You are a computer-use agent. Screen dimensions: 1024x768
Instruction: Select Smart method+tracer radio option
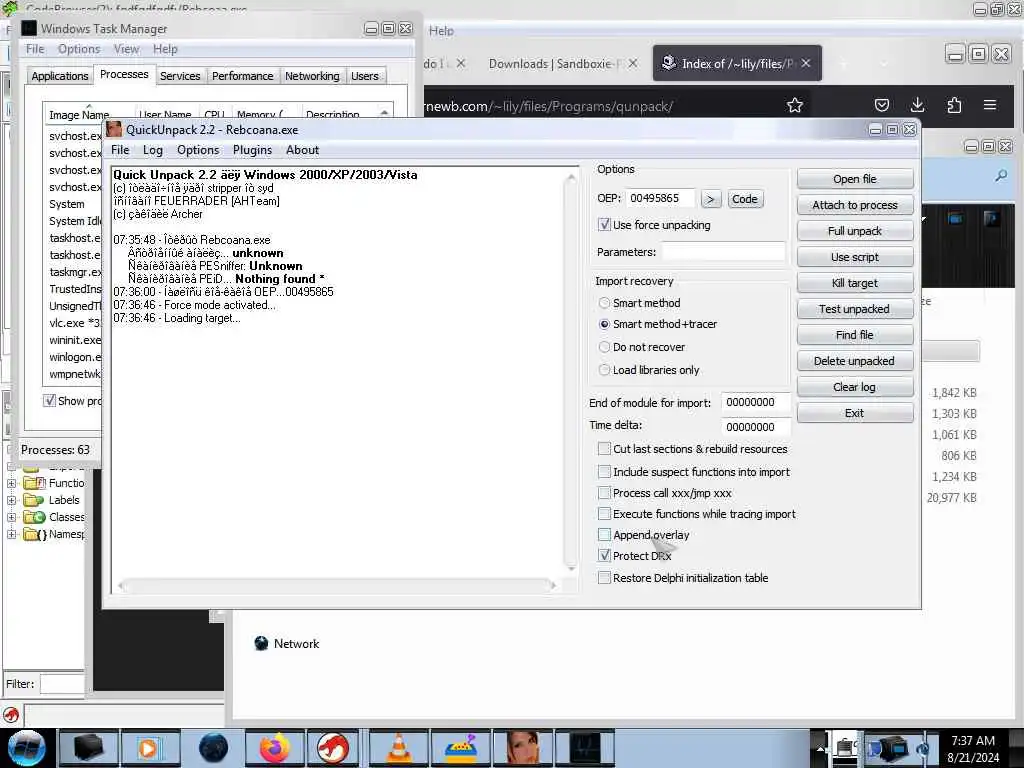point(604,324)
